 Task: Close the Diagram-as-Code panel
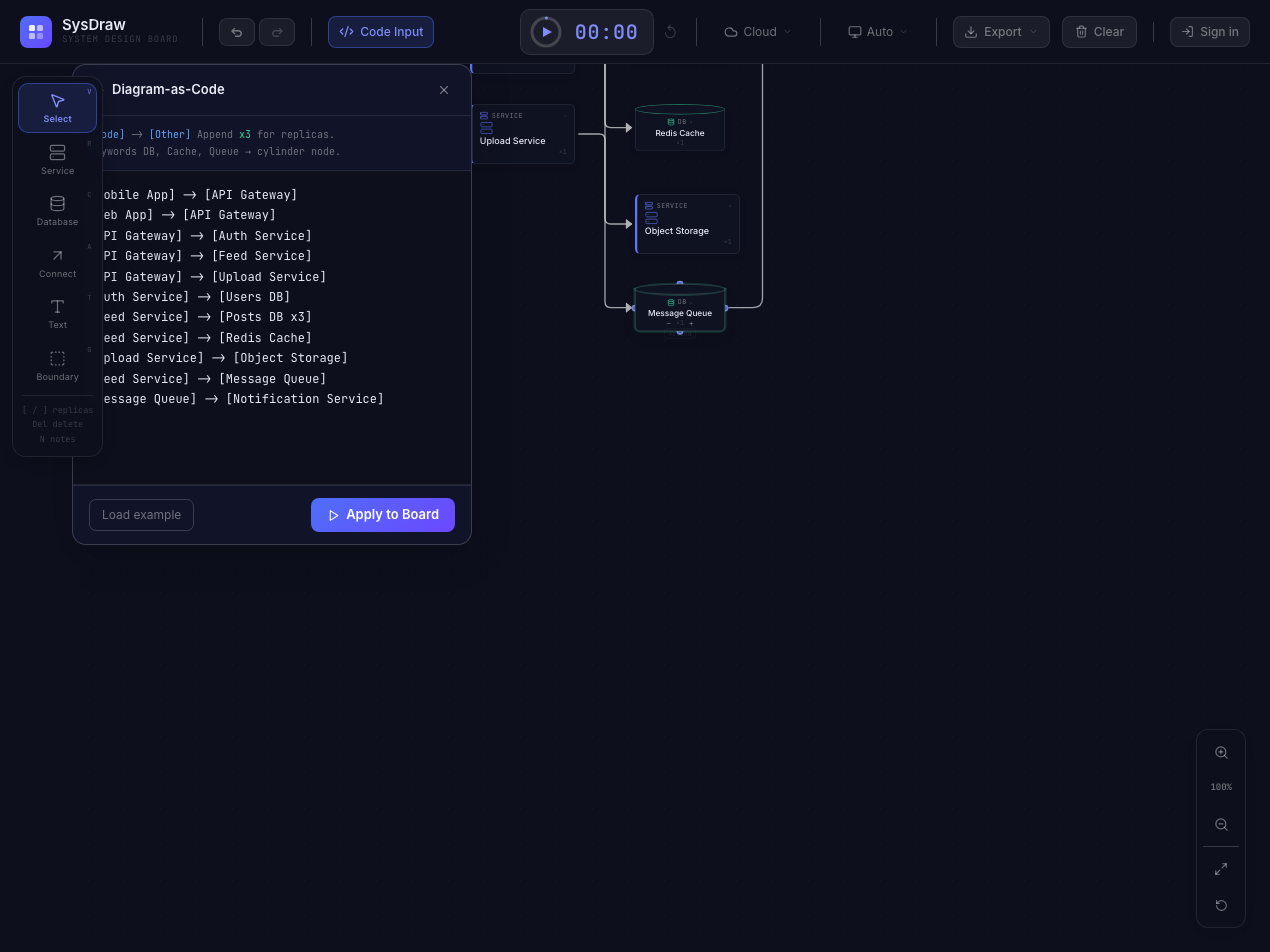point(444,90)
